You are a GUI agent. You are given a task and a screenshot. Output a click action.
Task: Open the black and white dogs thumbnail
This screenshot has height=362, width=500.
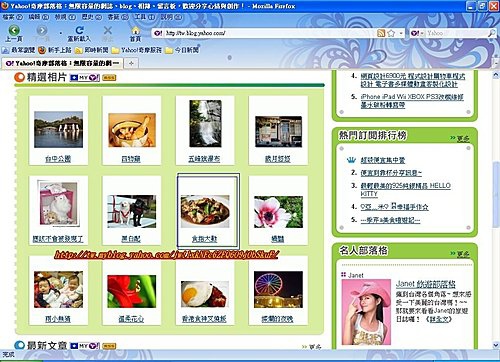tap(132, 211)
